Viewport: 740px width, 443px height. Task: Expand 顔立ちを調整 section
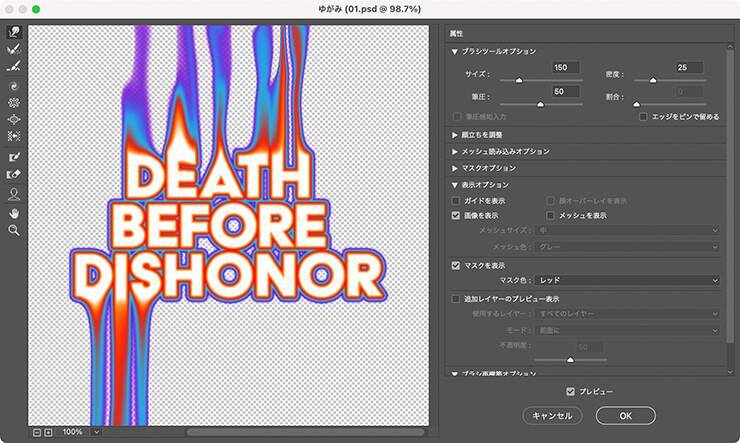click(x=454, y=135)
